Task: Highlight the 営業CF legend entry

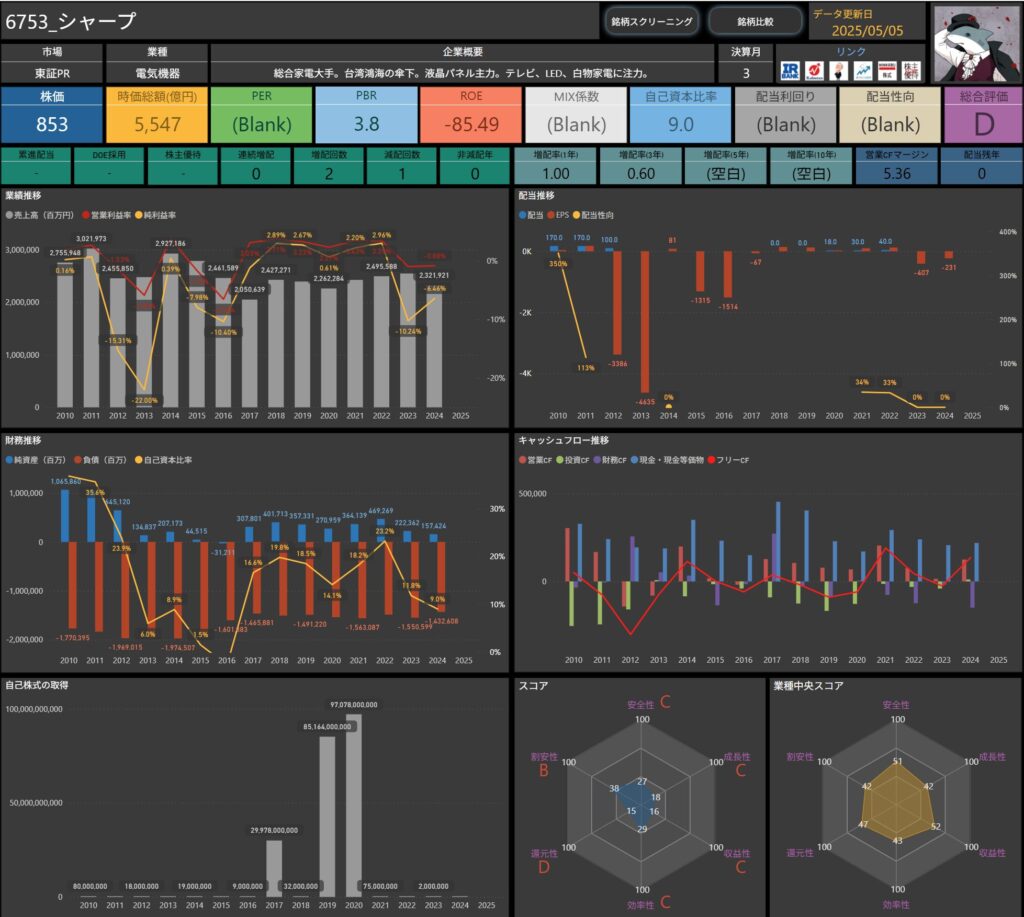Action: click(x=536, y=460)
